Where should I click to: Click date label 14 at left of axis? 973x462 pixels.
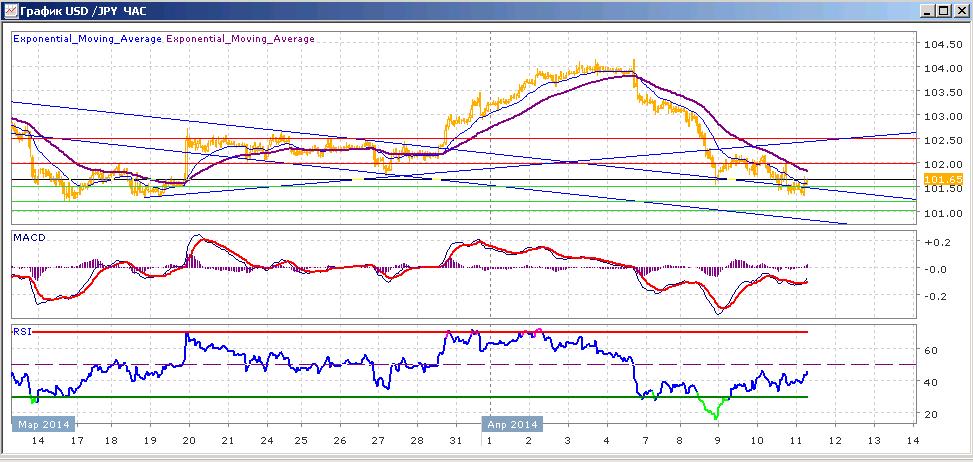[38, 441]
